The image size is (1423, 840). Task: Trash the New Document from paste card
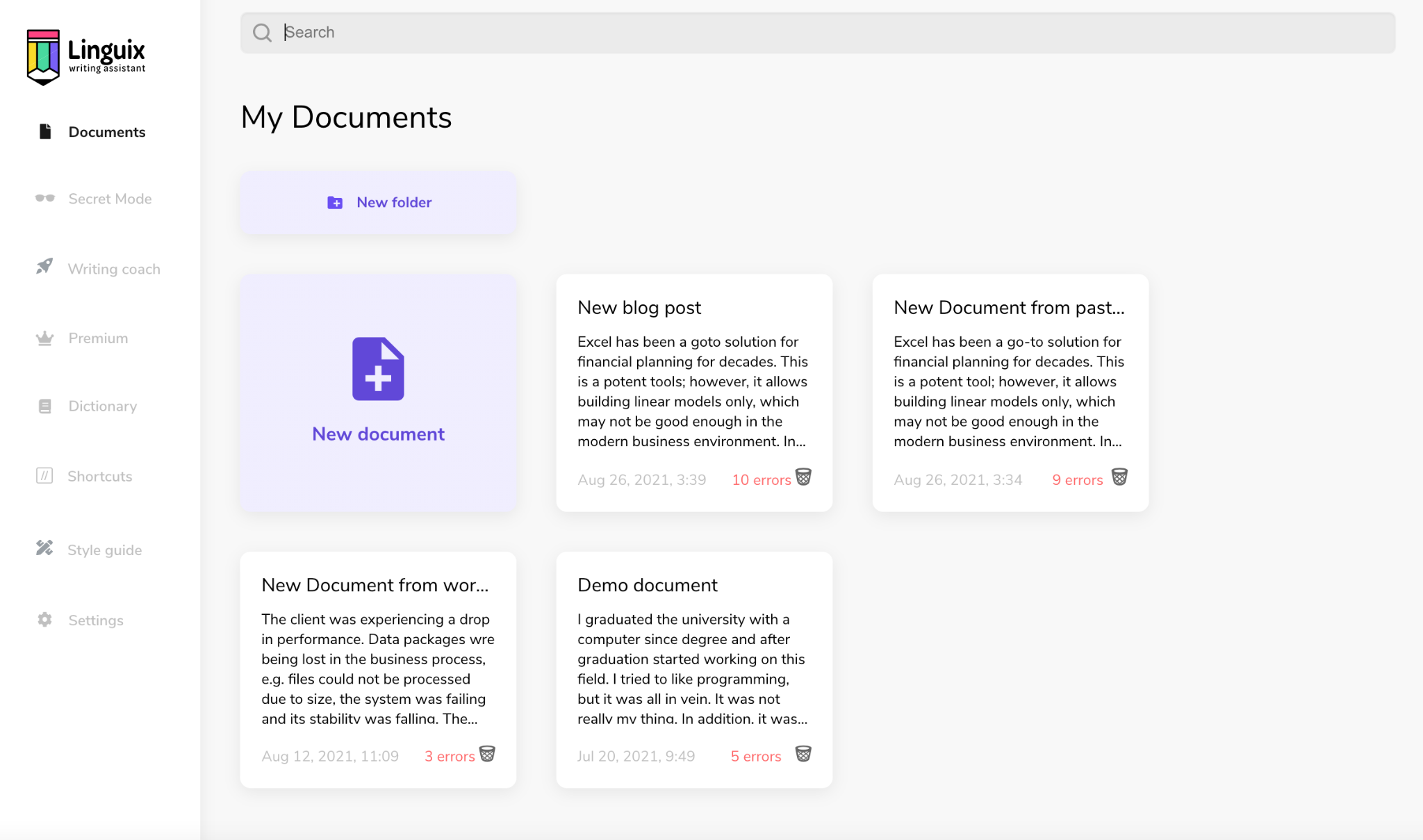pyautogui.click(x=1119, y=477)
